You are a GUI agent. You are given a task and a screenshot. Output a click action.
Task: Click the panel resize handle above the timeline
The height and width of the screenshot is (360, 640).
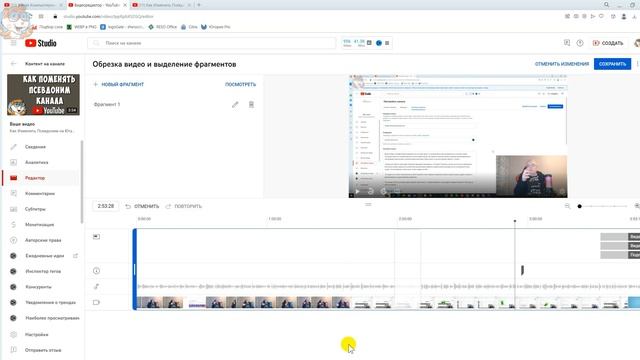tap(368, 204)
